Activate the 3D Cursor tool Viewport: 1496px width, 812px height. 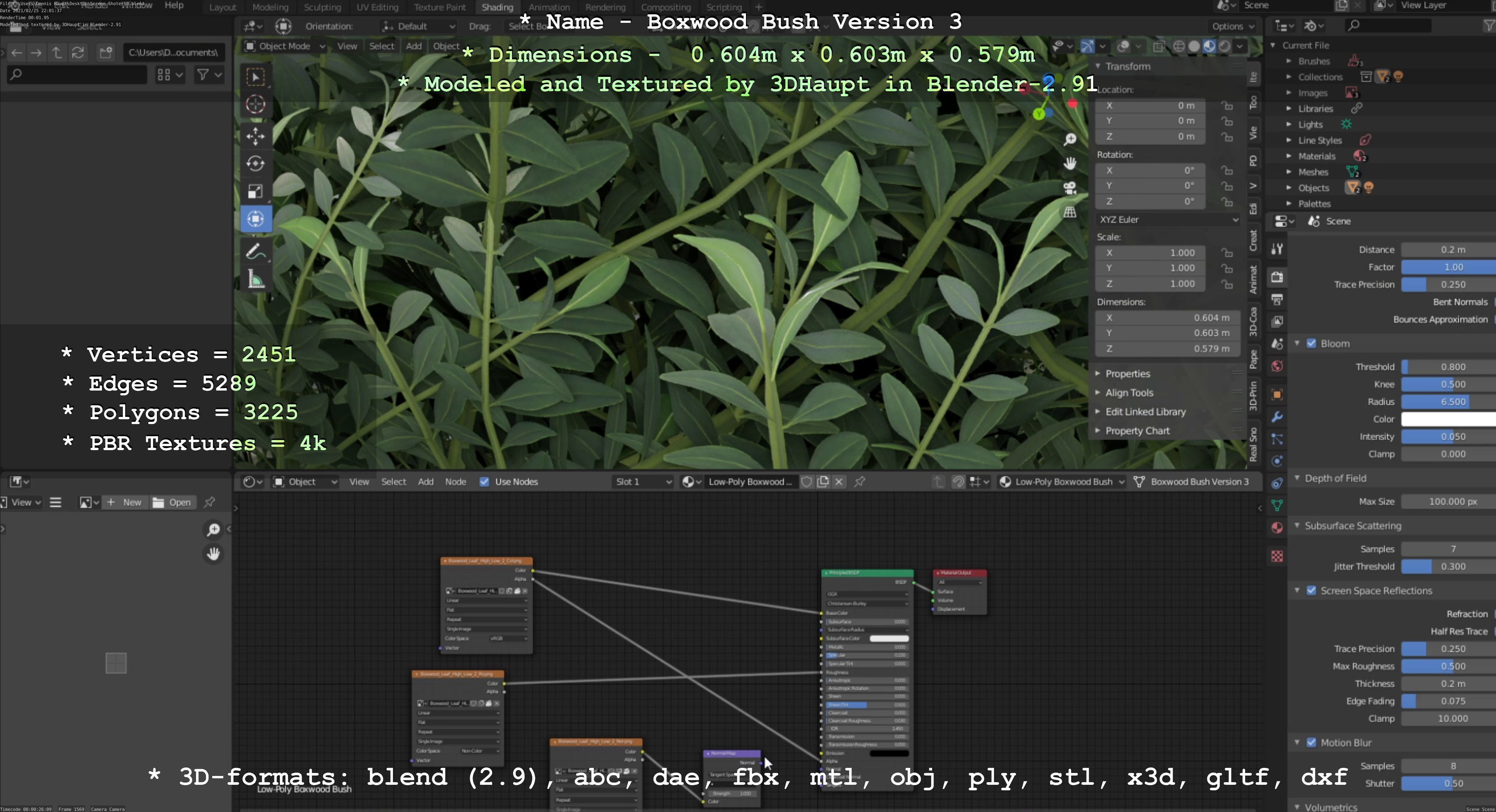click(x=256, y=104)
